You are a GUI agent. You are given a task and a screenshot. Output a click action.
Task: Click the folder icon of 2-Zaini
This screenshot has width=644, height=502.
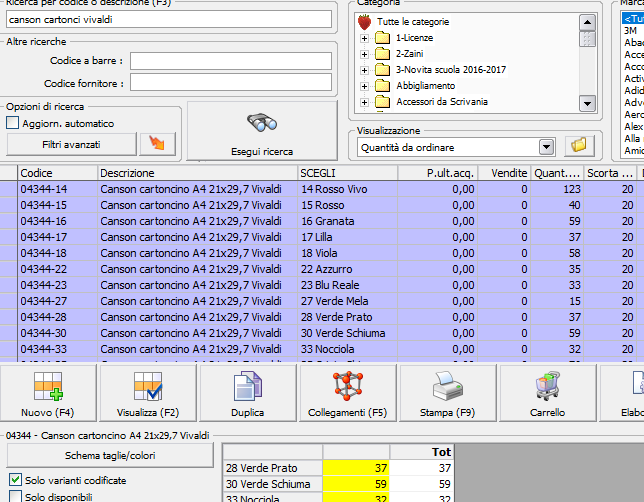(382, 54)
